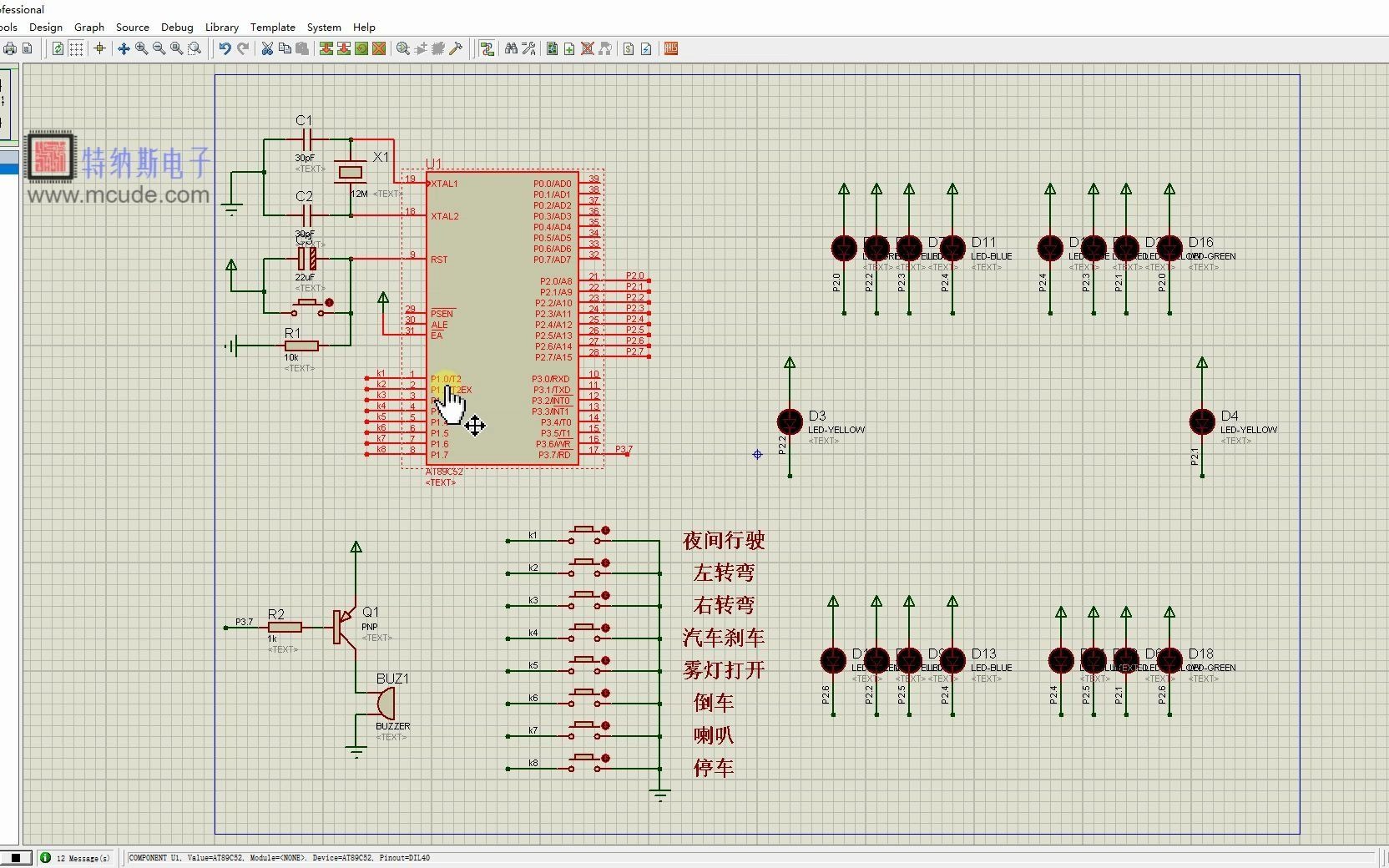Screen dimensions: 1389x868
Task: Click the Undo arrow icon
Action: 225,48
